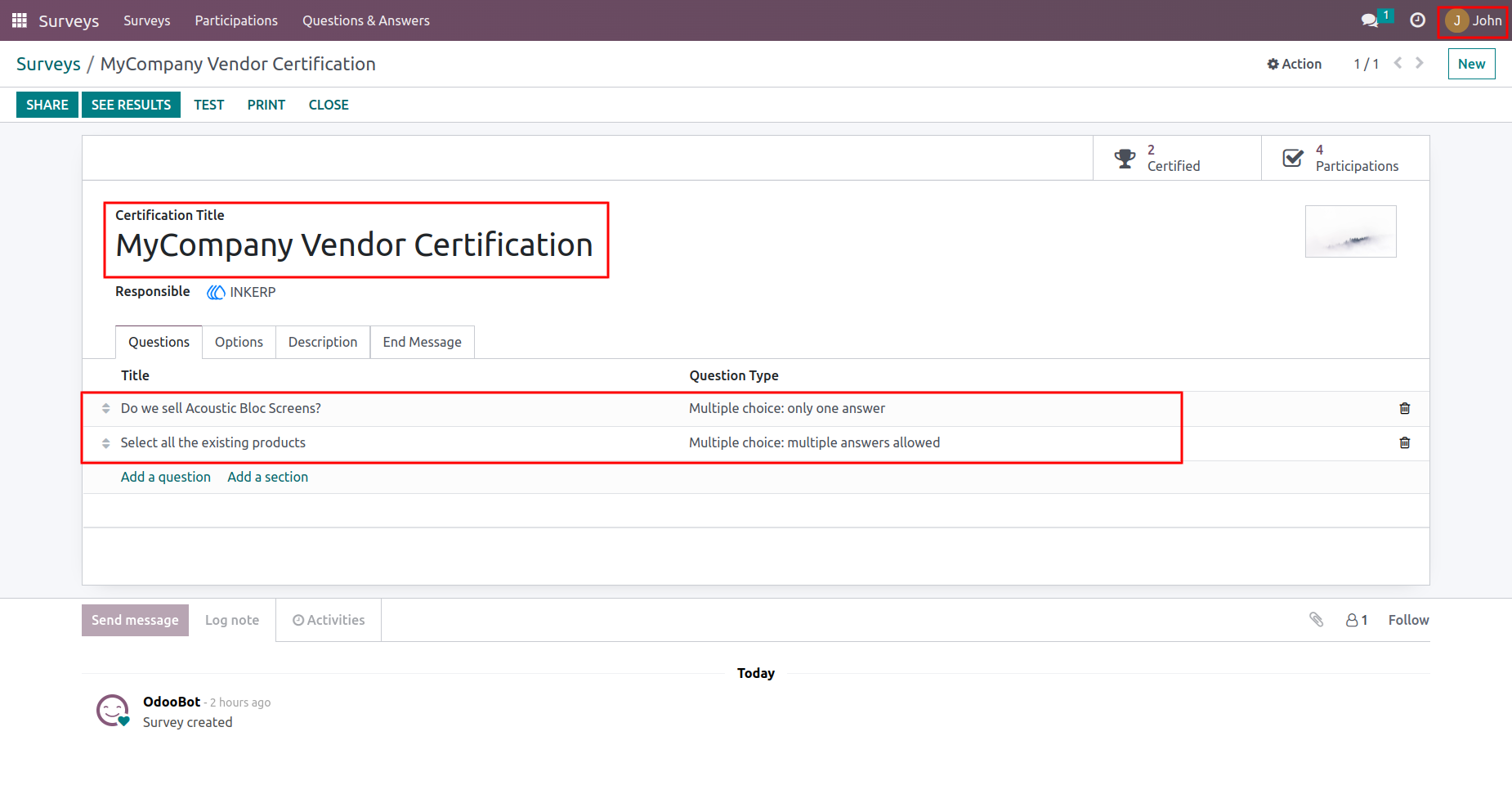Grab the handle of Acoustic Bloc Screens row
The height and width of the screenshot is (790, 1512).
click(105, 408)
